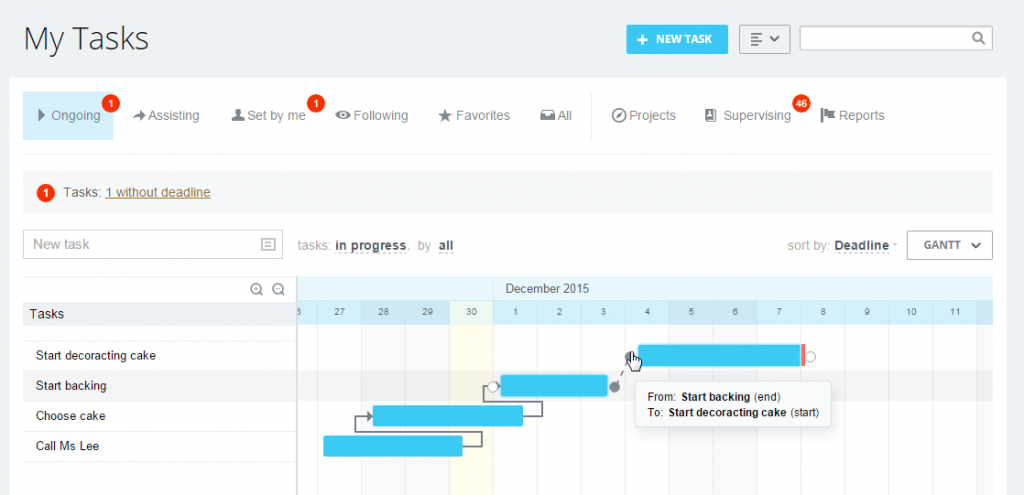Open the Favorites star tab
The image size is (1024, 495).
(x=474, y=116)
